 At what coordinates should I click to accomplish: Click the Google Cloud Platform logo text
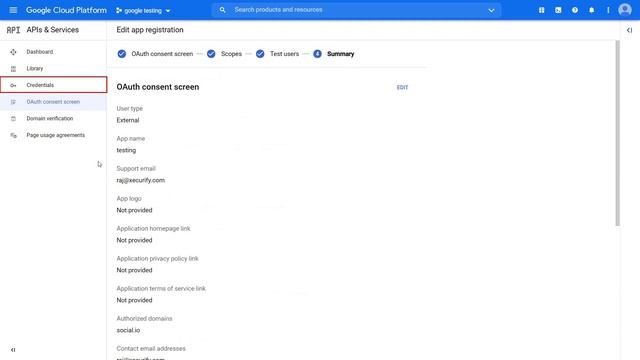[66, 10]
